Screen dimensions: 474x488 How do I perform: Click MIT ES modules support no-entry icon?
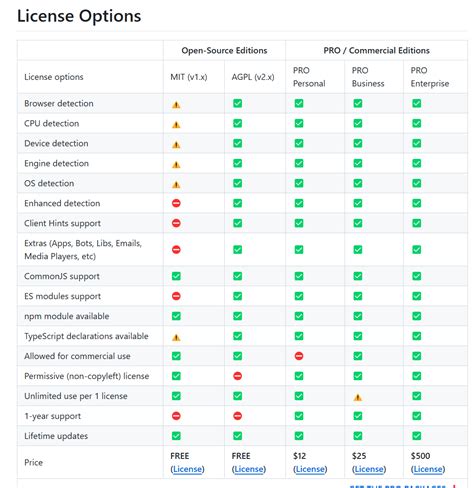point(176,296)
